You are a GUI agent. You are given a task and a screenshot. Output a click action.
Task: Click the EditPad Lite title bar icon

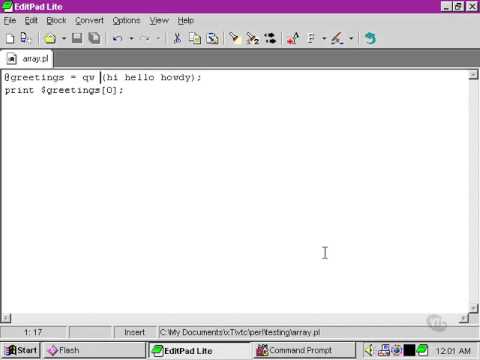pos(7,7)
